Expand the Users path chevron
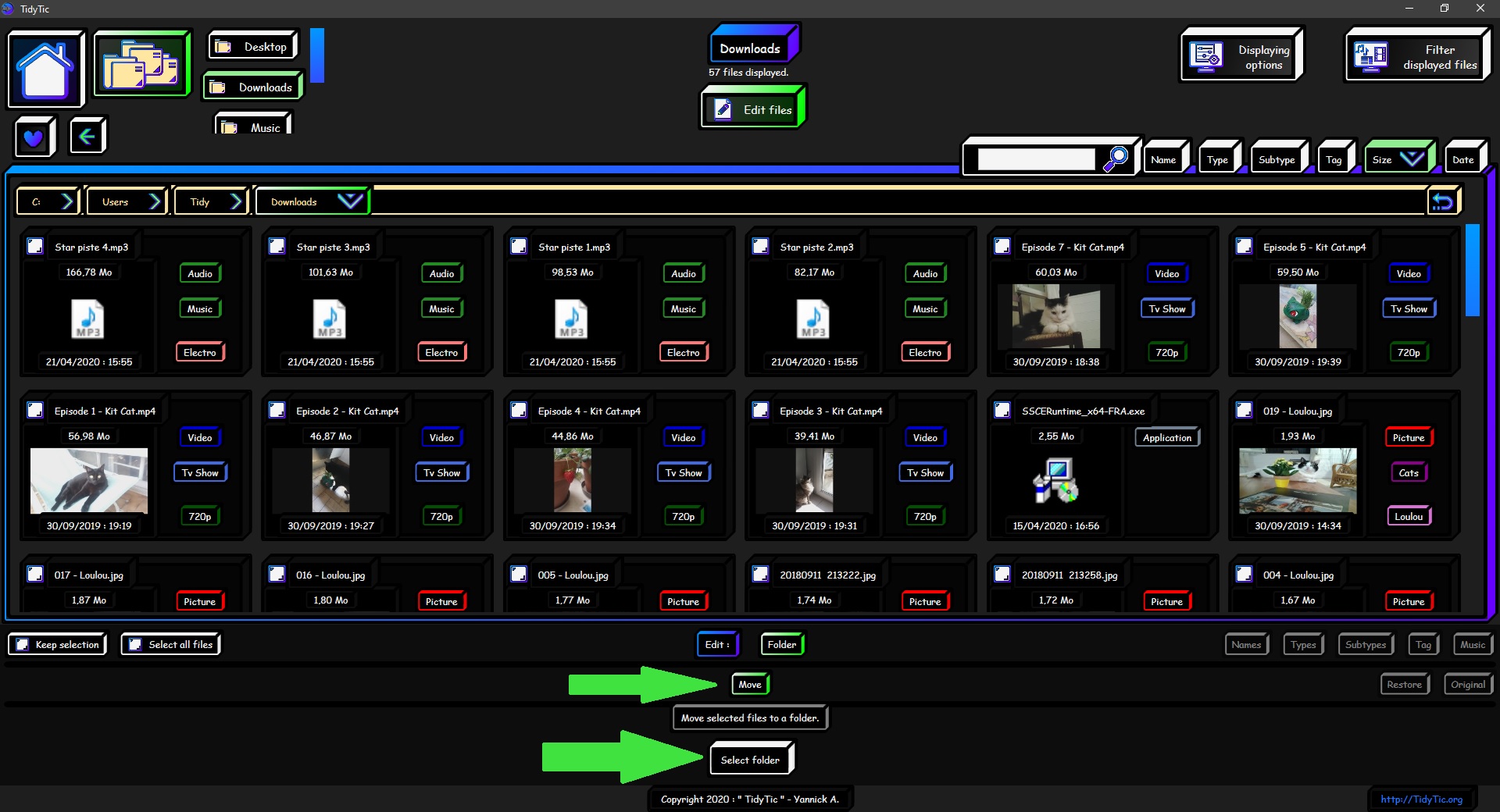The image size is (1500, 812). [155, 201]
